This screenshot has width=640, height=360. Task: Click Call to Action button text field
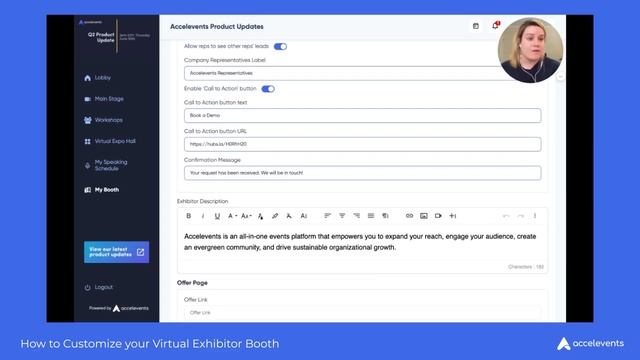click(362, 116)
